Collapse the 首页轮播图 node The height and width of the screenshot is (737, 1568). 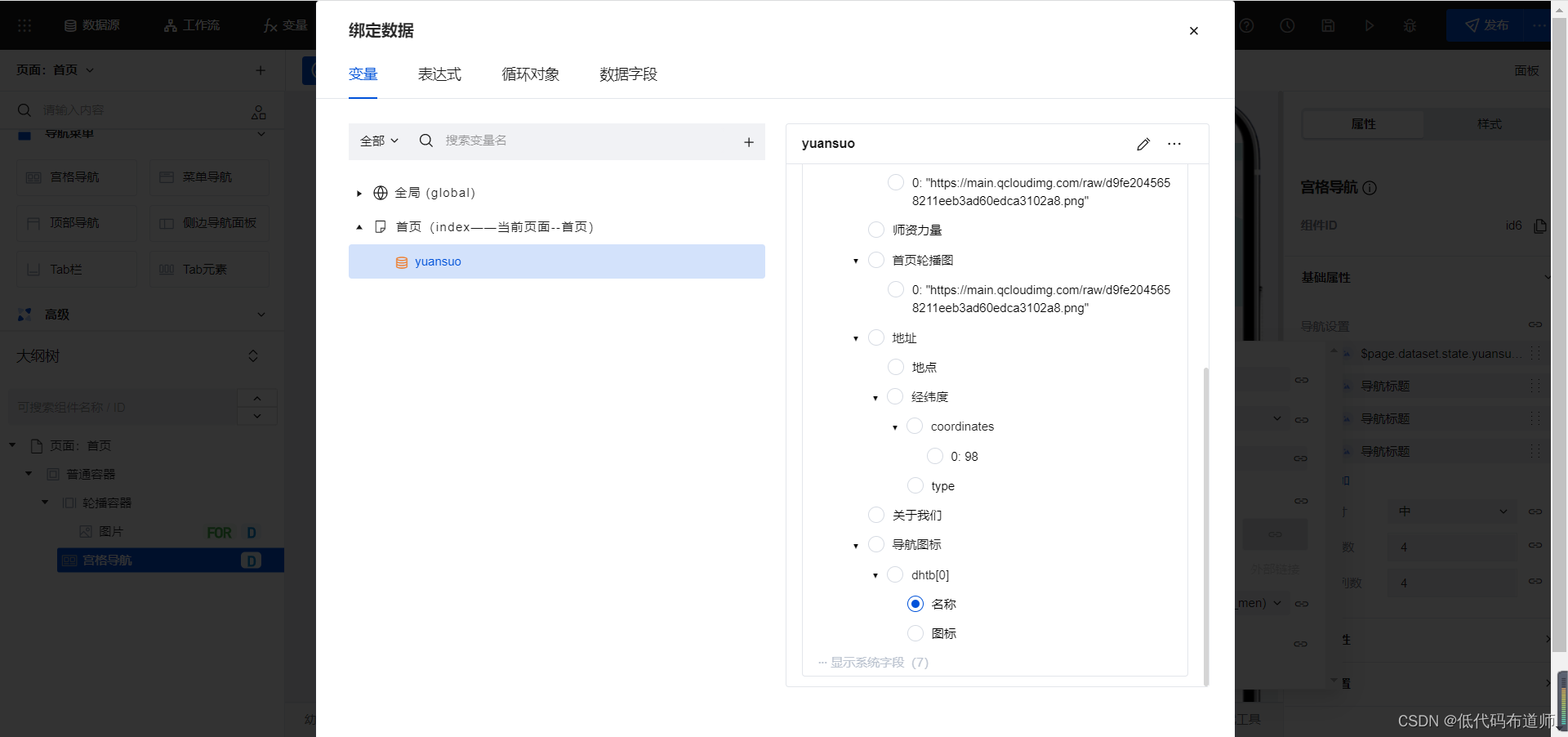[x=855, y=261]
